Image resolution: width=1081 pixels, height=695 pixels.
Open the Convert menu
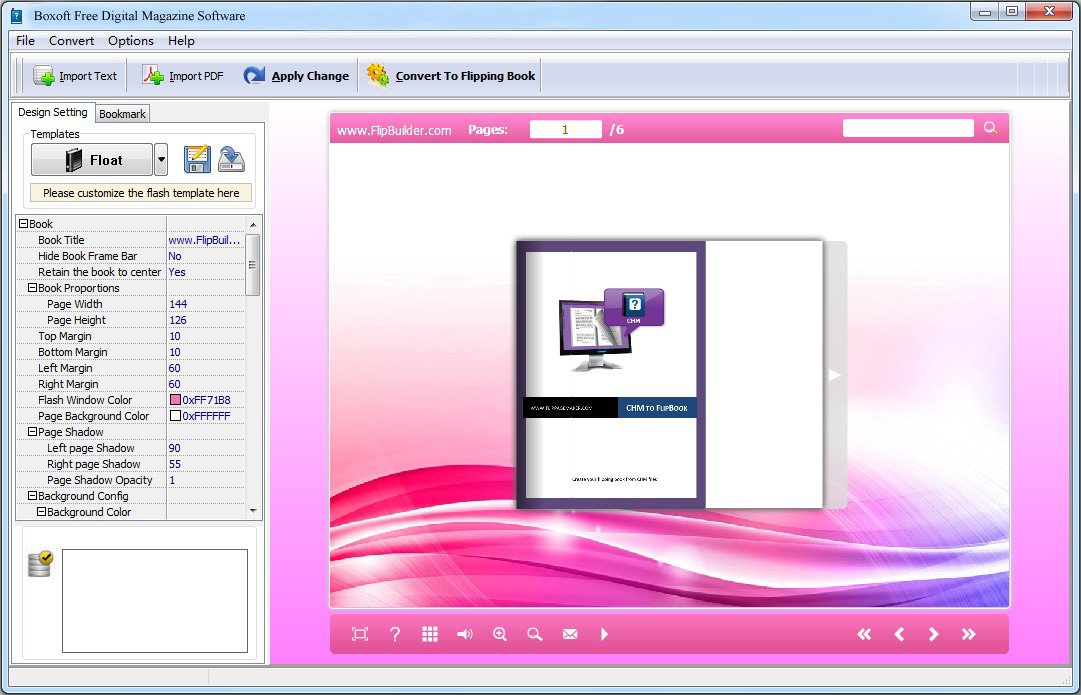click(71, 41)
